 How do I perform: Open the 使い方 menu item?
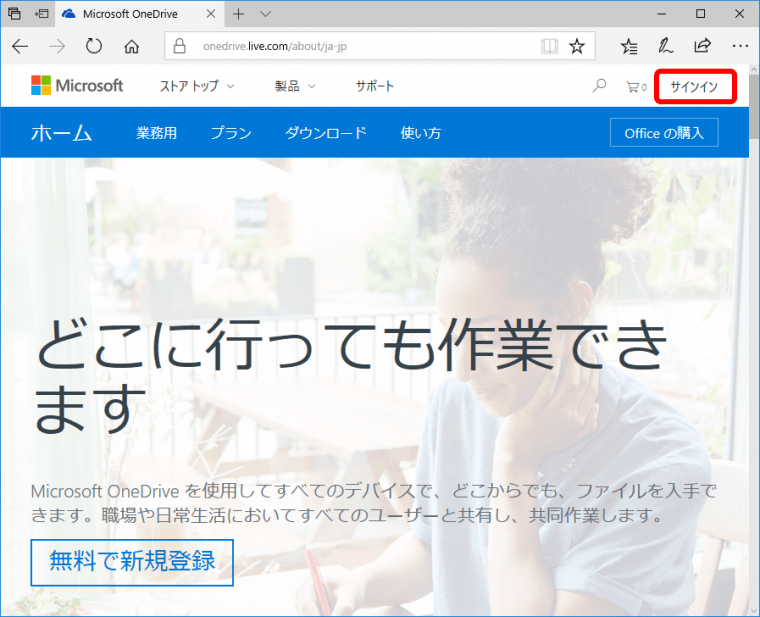pyautogui.click(x=421, y=133)
